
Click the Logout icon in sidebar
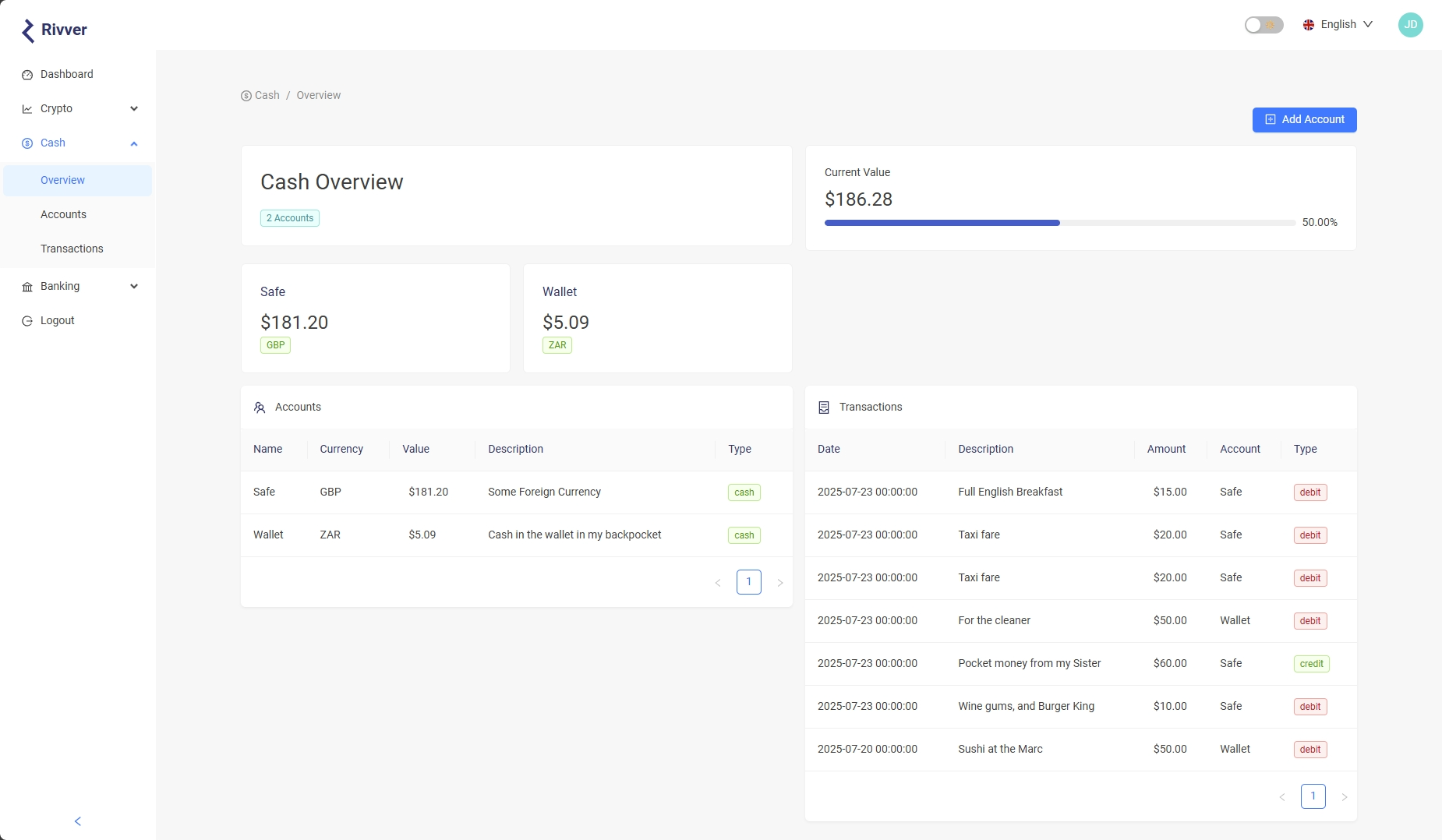tap(27, 321)
